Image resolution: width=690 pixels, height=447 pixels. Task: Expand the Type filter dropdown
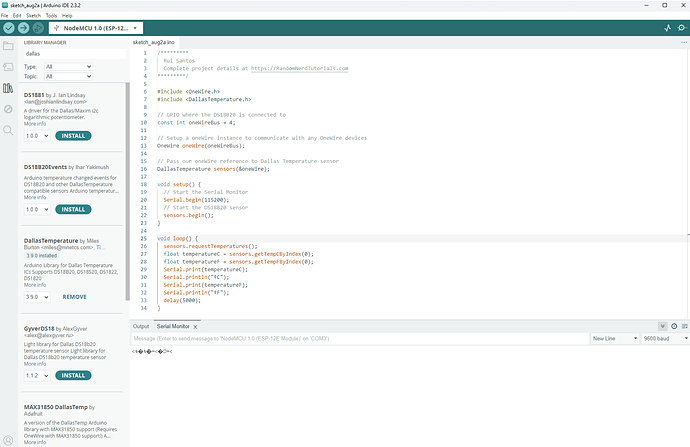click(70, 66)
